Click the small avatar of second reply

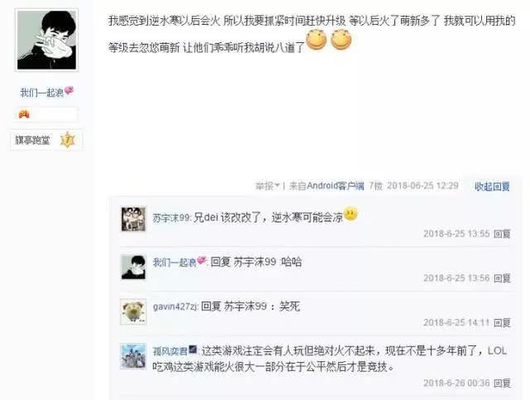pos(134,267)
